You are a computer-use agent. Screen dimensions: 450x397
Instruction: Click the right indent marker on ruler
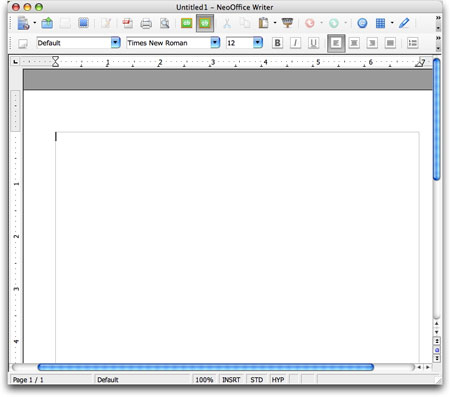click(x=419, y=63)
